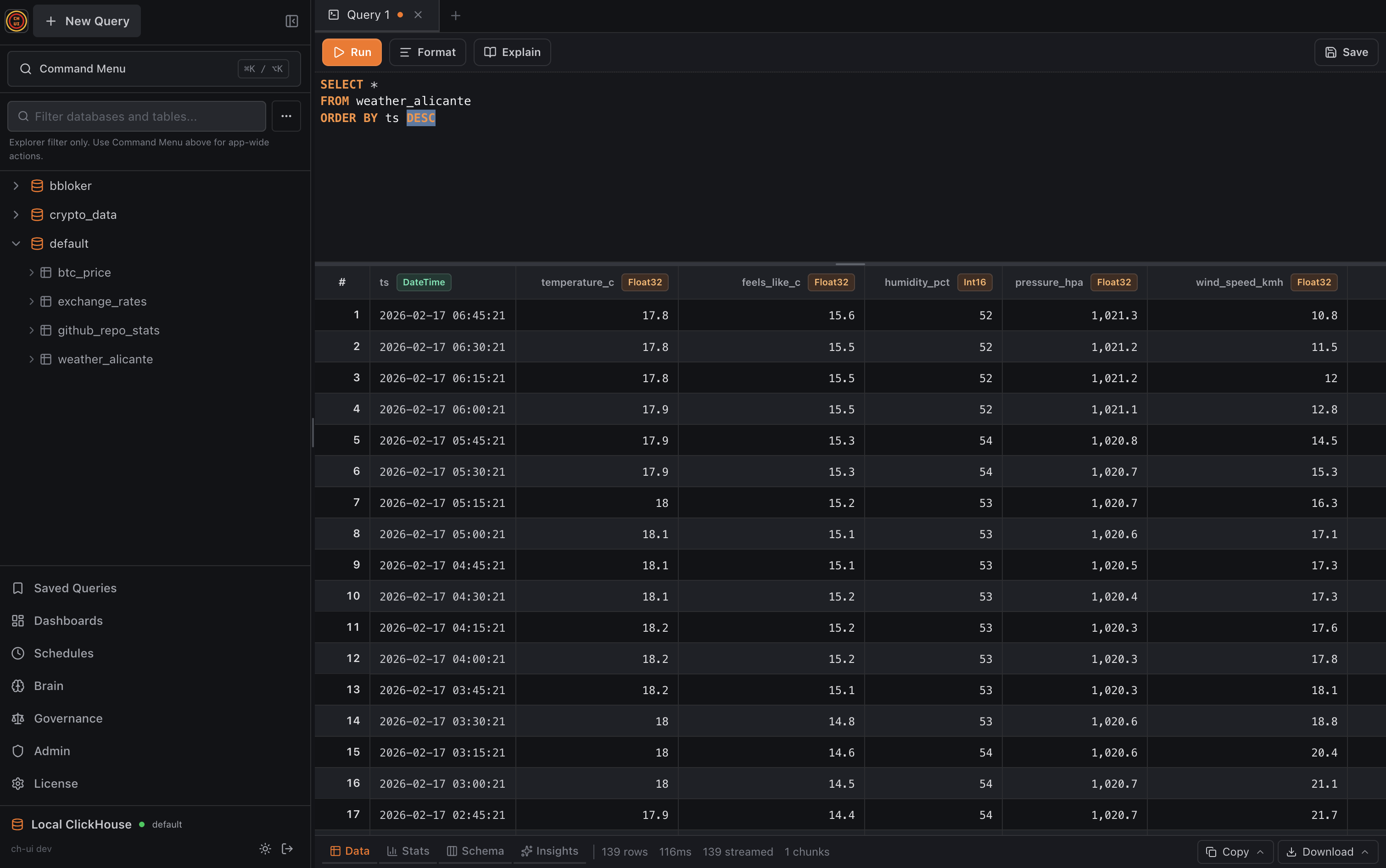Screen dimensions: 1386x868
Task: Log out of Local ClickHouse
Action: point(286,848)
